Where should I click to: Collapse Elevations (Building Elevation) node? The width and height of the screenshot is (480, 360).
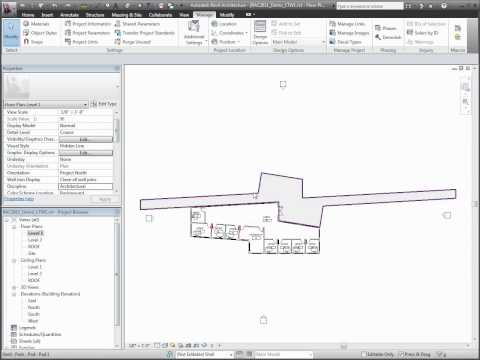(14, 294)
